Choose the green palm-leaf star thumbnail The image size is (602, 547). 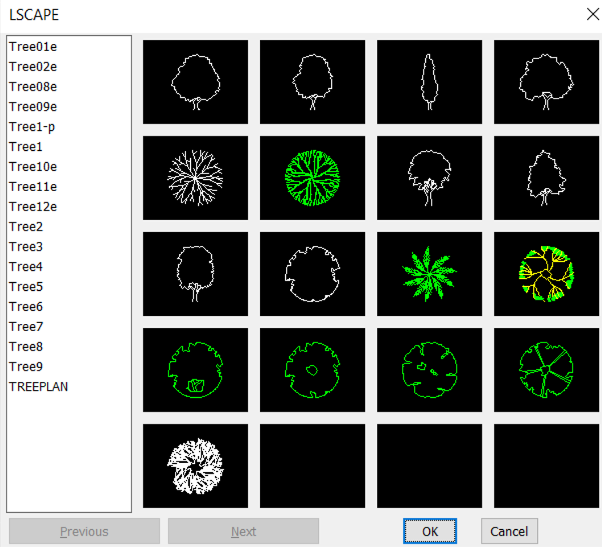[429, 274]
